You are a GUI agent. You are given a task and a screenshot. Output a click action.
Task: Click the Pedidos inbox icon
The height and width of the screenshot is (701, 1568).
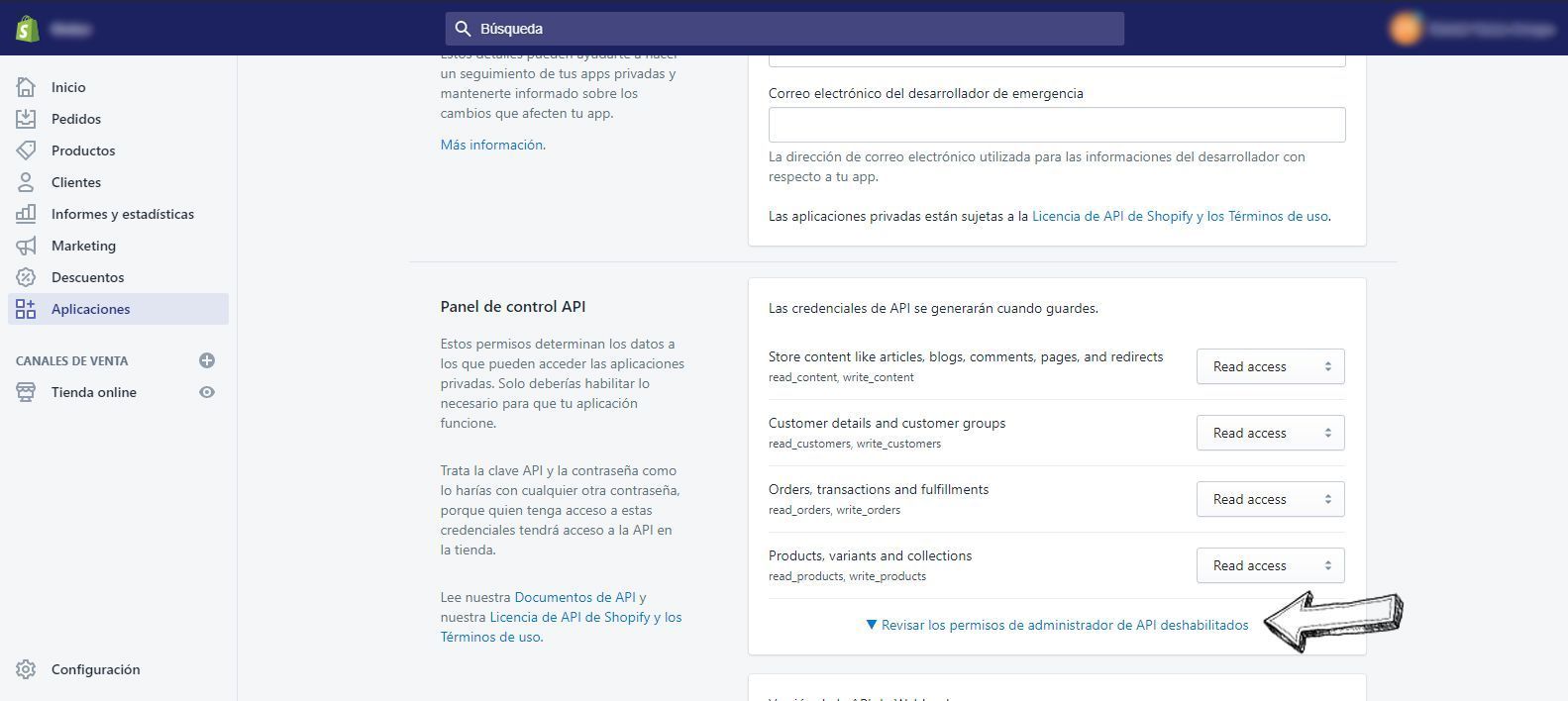pyautogui.click(x=26, y=119)
